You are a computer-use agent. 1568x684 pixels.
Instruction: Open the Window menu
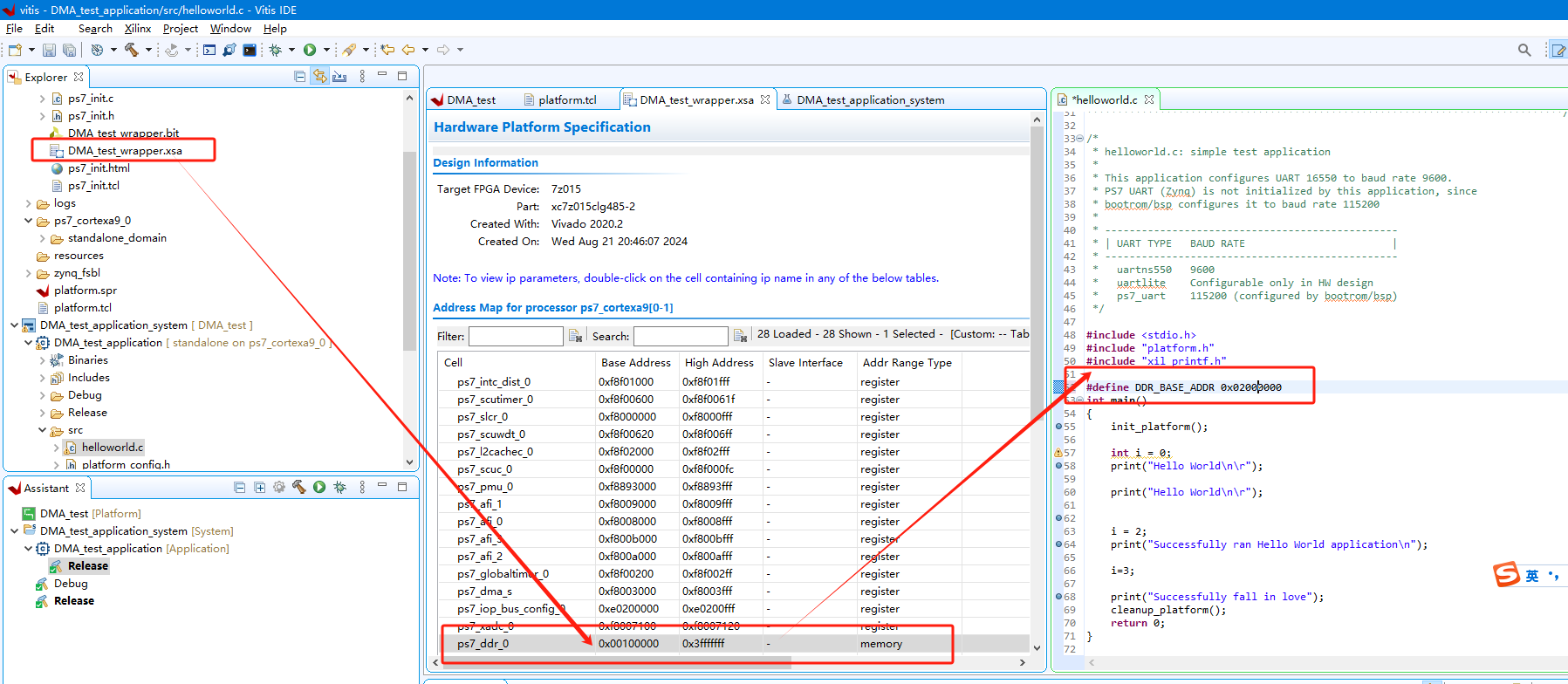coord(230,28)
